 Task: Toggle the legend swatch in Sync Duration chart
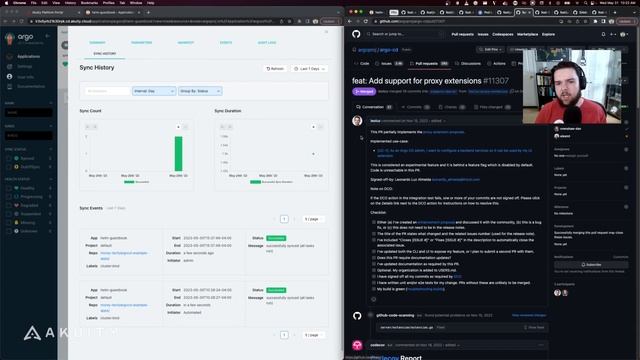pos(256,182)
